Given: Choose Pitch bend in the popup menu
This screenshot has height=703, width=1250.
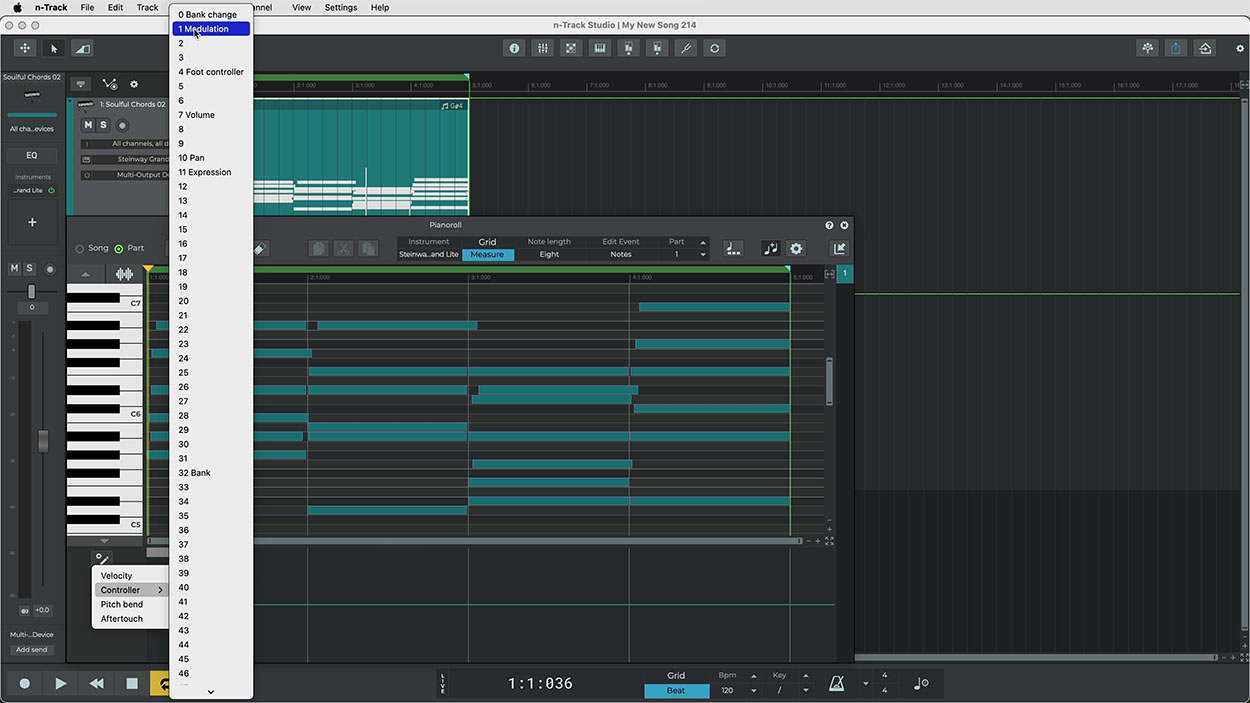Looking at the screenshot, I should click(122, 605).
